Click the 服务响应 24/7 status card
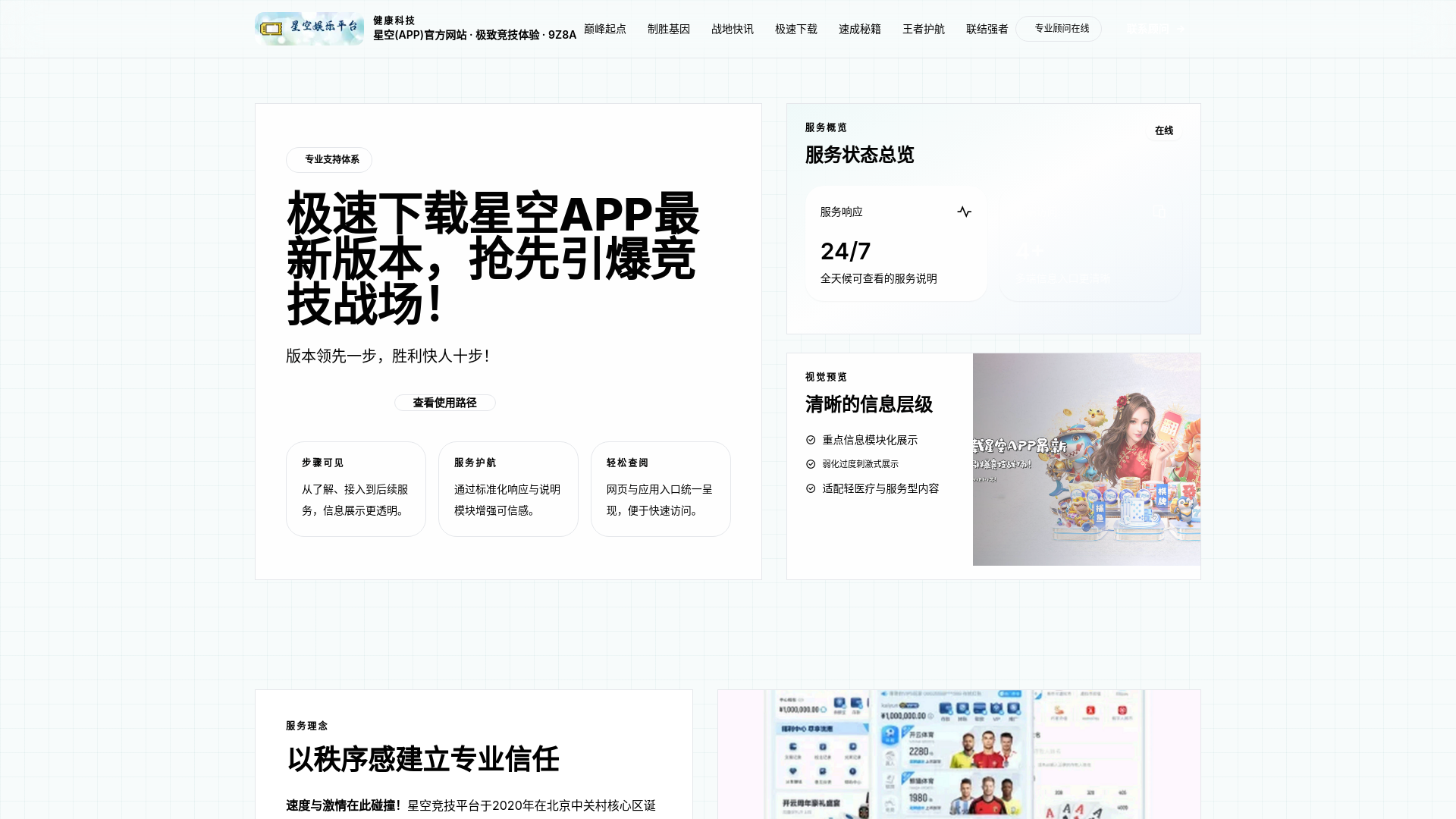Screen dimensions: 1456x819 point(896,243)
